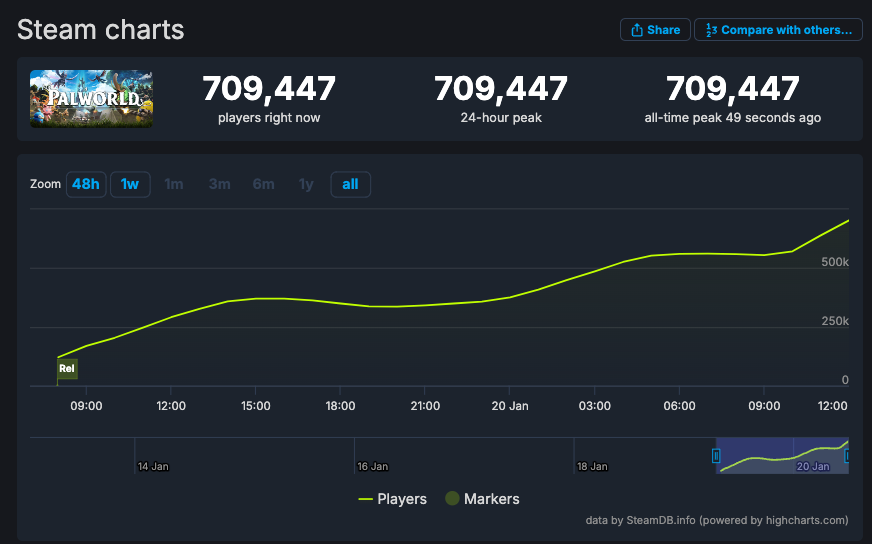This screenshot has width=872, height=544.
Task: Toggle the Players series legend
Action: (393, 499)
